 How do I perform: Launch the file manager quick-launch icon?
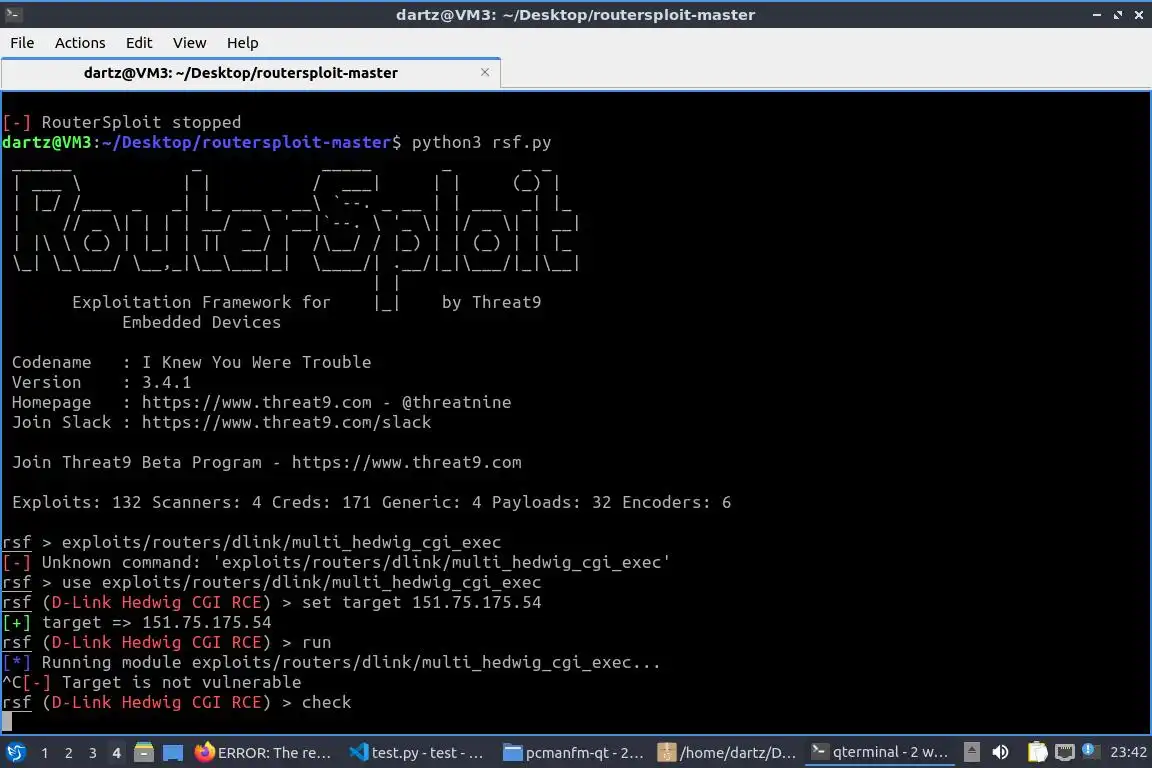[x=144, y=752]
